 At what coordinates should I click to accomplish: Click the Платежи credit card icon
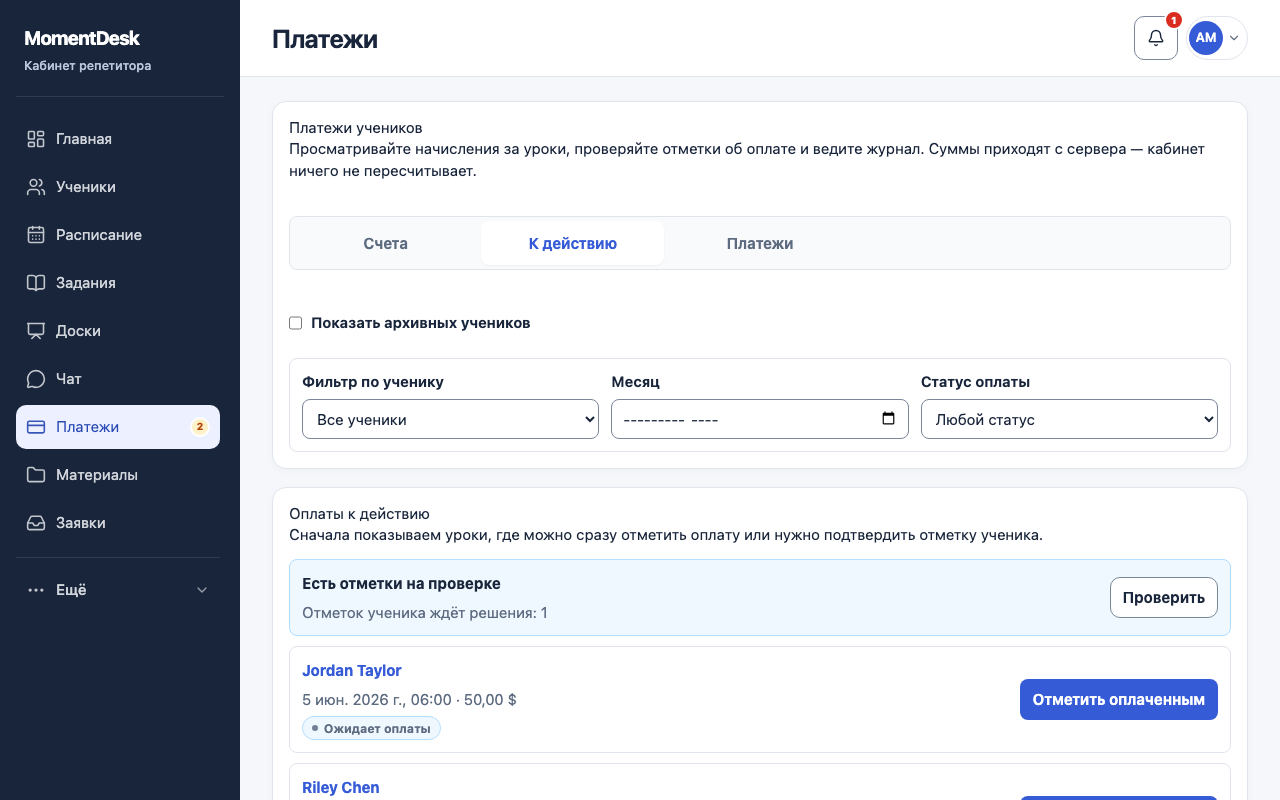click(x=36, y=427)
